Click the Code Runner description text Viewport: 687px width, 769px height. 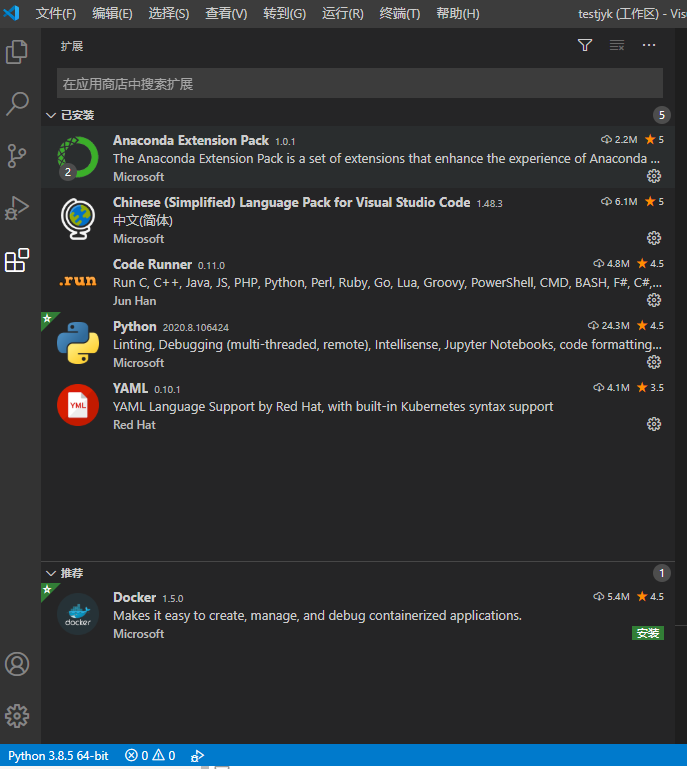pos(387,282)
